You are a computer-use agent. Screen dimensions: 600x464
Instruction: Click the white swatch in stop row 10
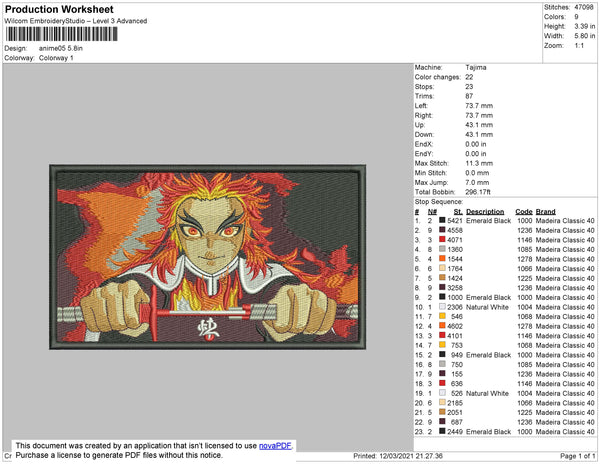coord(442,307)
